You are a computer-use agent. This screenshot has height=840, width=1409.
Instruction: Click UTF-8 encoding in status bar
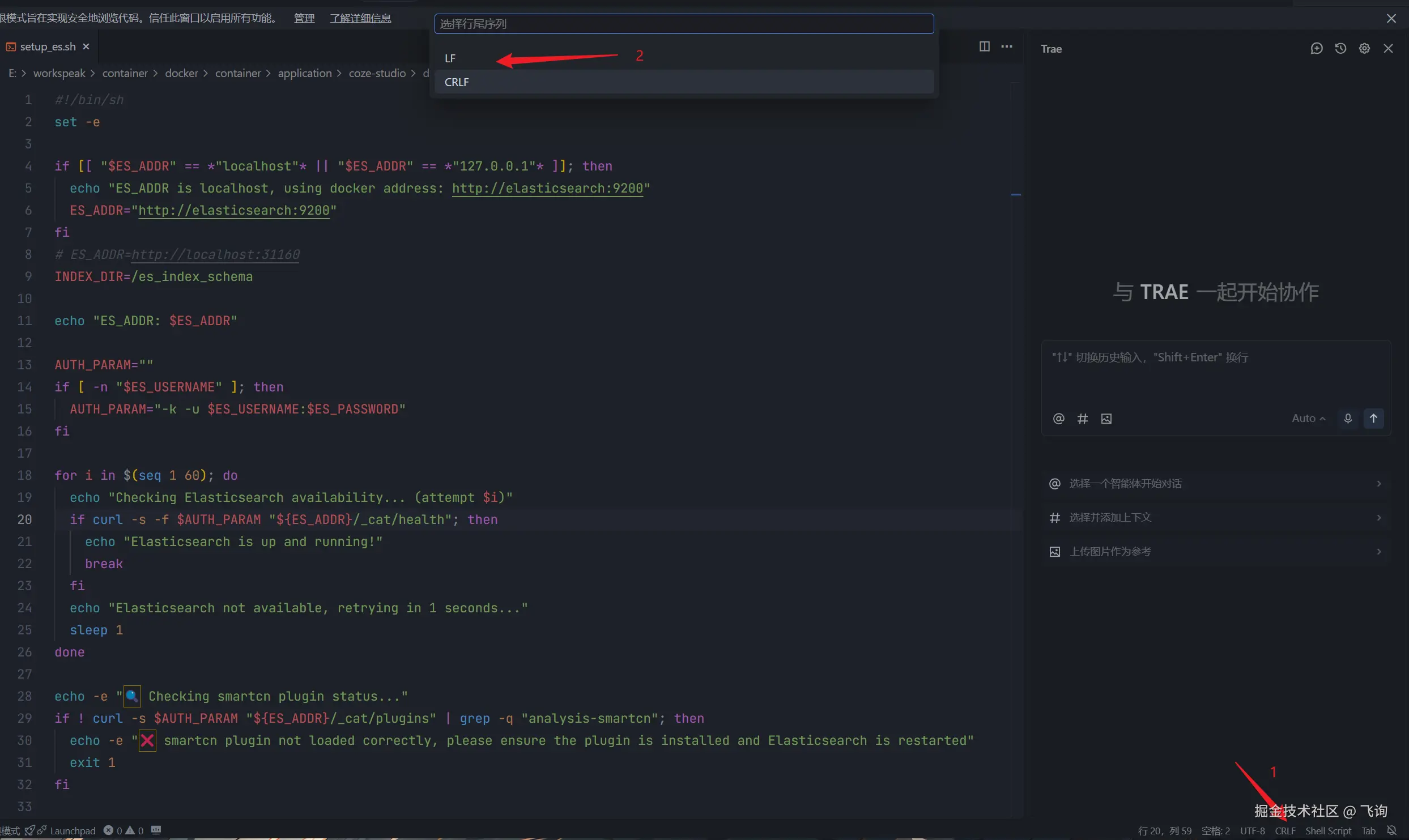pos(1252,831)
